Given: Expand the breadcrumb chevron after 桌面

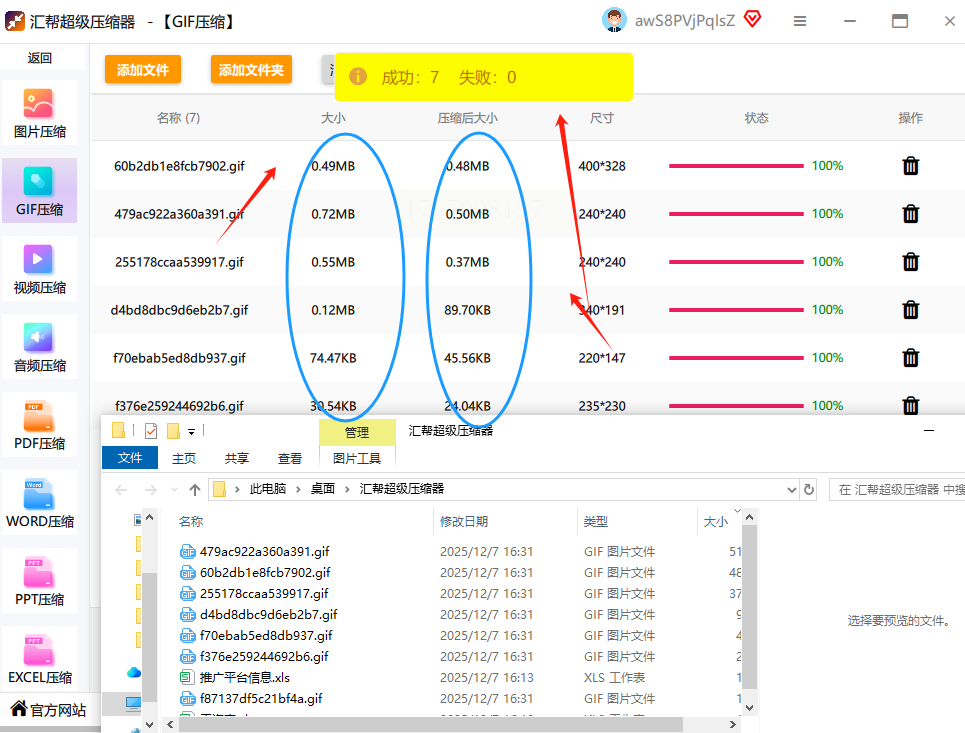Looking at the screenshot, I should point(347,489).
